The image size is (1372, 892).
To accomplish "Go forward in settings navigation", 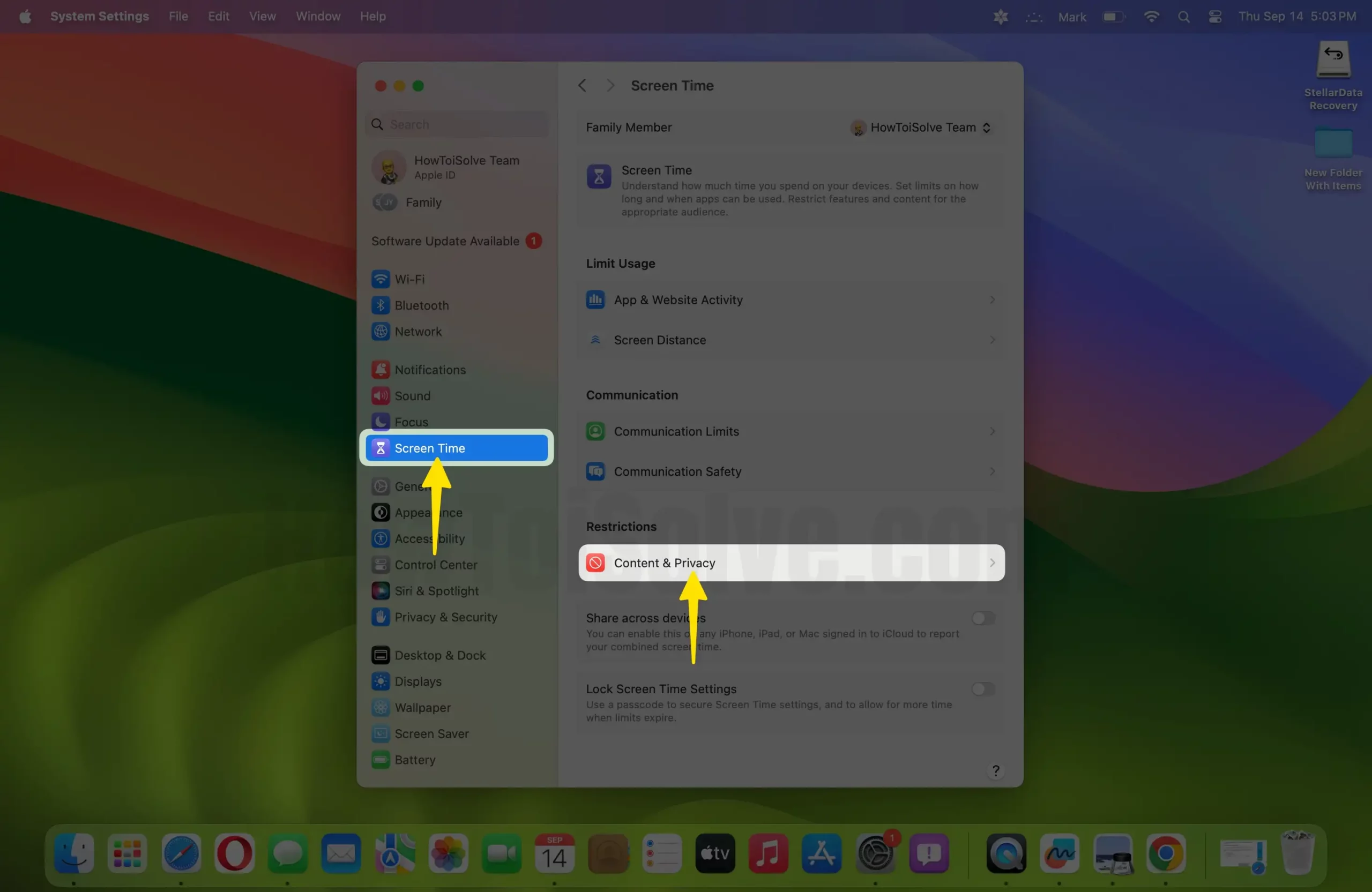I will point(610,85).
